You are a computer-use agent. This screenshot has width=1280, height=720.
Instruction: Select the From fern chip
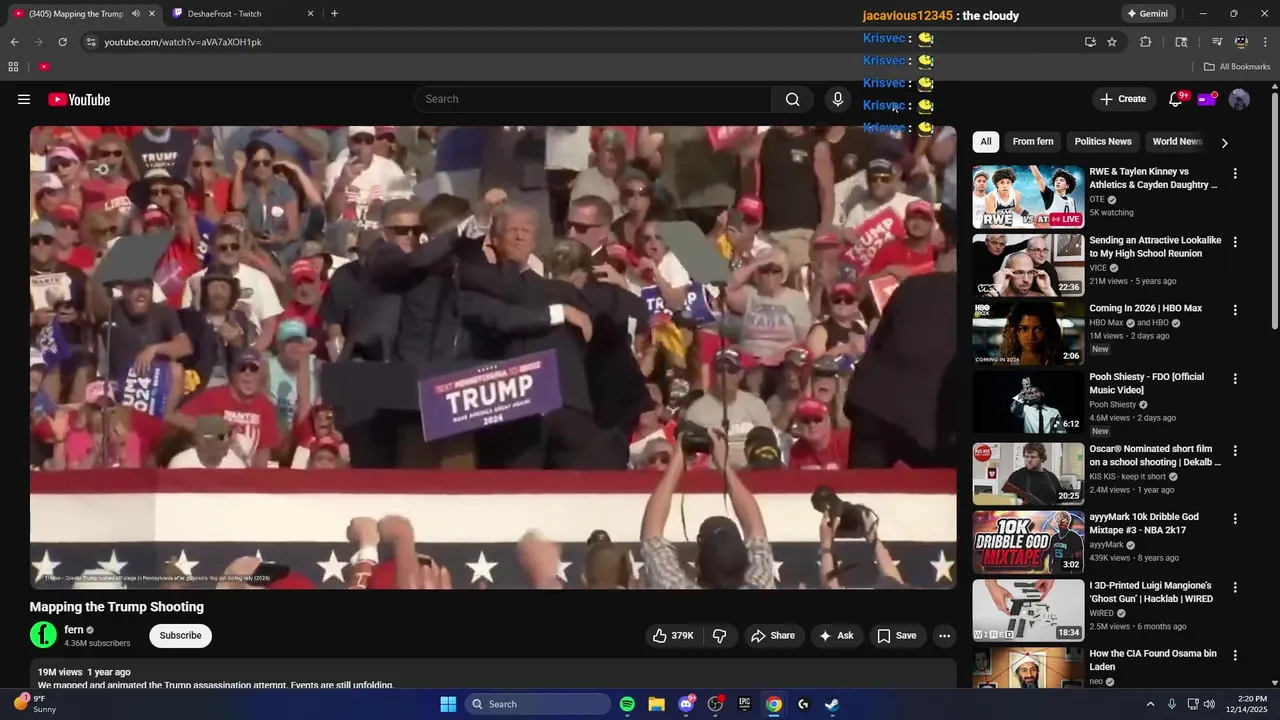(x=1033, y=142)
